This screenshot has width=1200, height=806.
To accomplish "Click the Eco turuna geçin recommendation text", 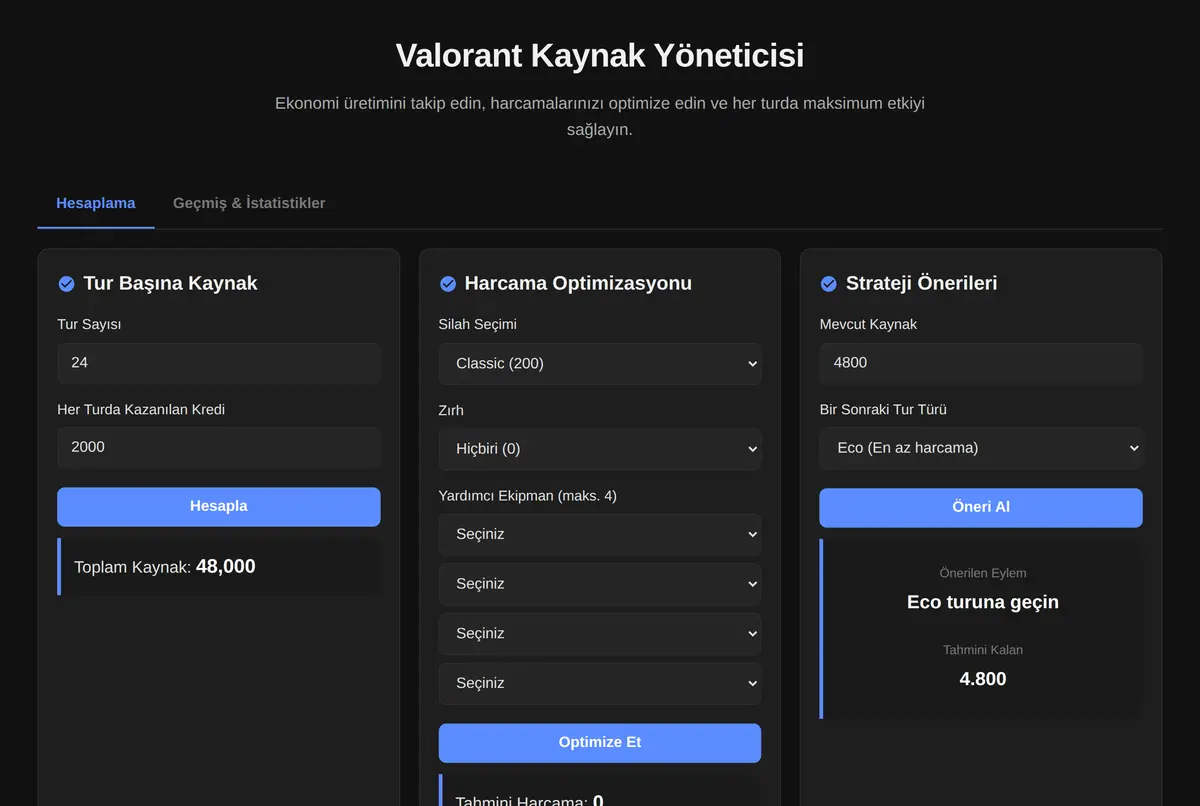I will click(x=983, y=602).
